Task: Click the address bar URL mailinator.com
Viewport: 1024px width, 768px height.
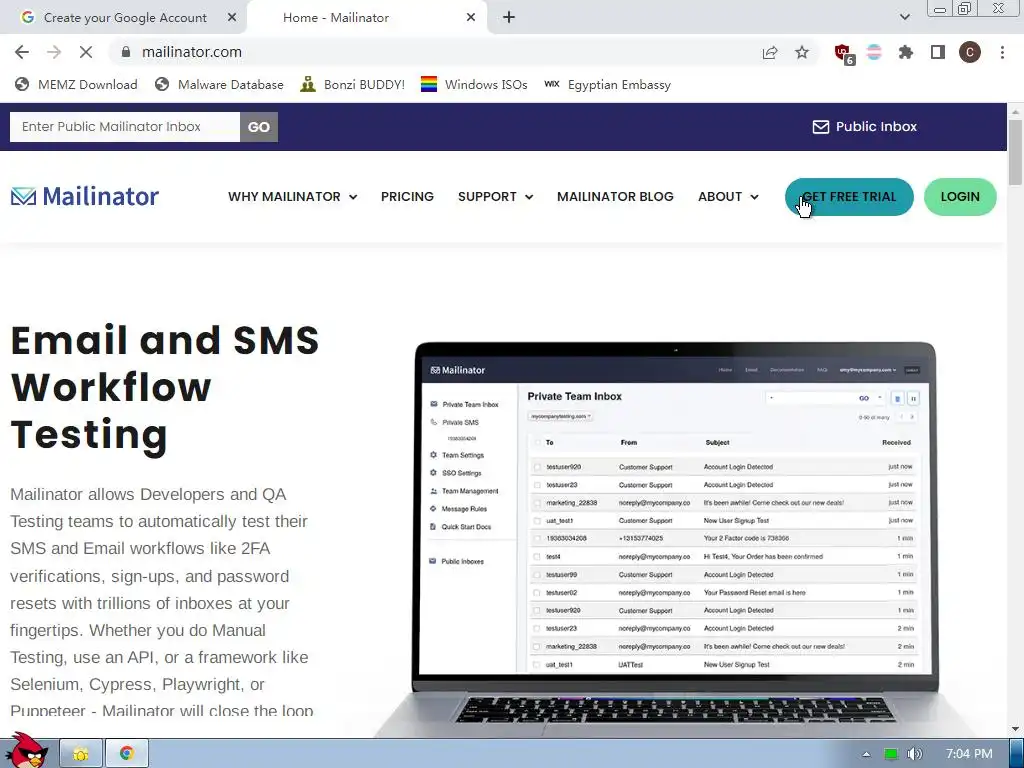Action: [x=192, y=52]
